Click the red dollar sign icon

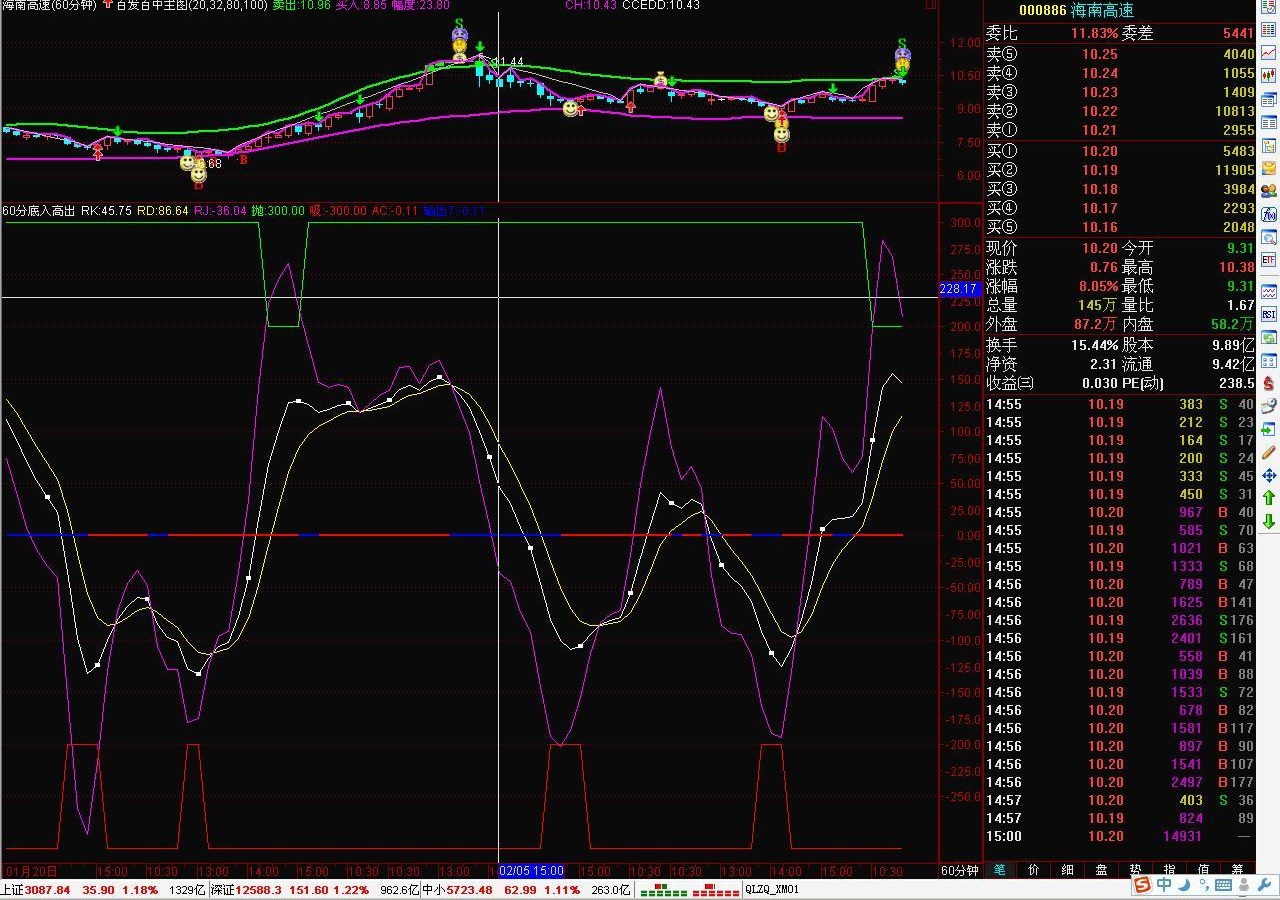pos(1268,382)
